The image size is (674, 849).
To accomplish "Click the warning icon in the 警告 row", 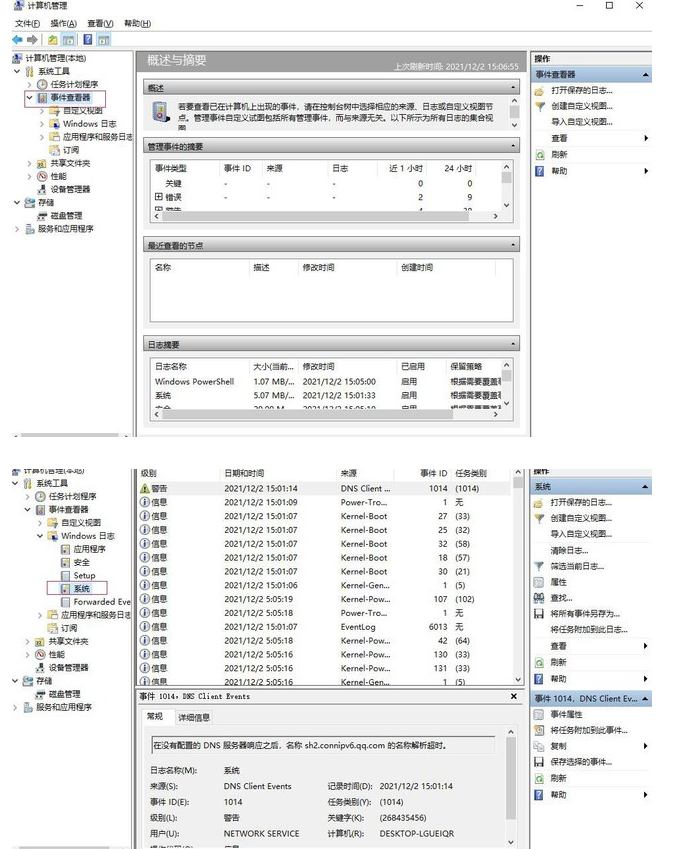I will [x=145, y=488].
